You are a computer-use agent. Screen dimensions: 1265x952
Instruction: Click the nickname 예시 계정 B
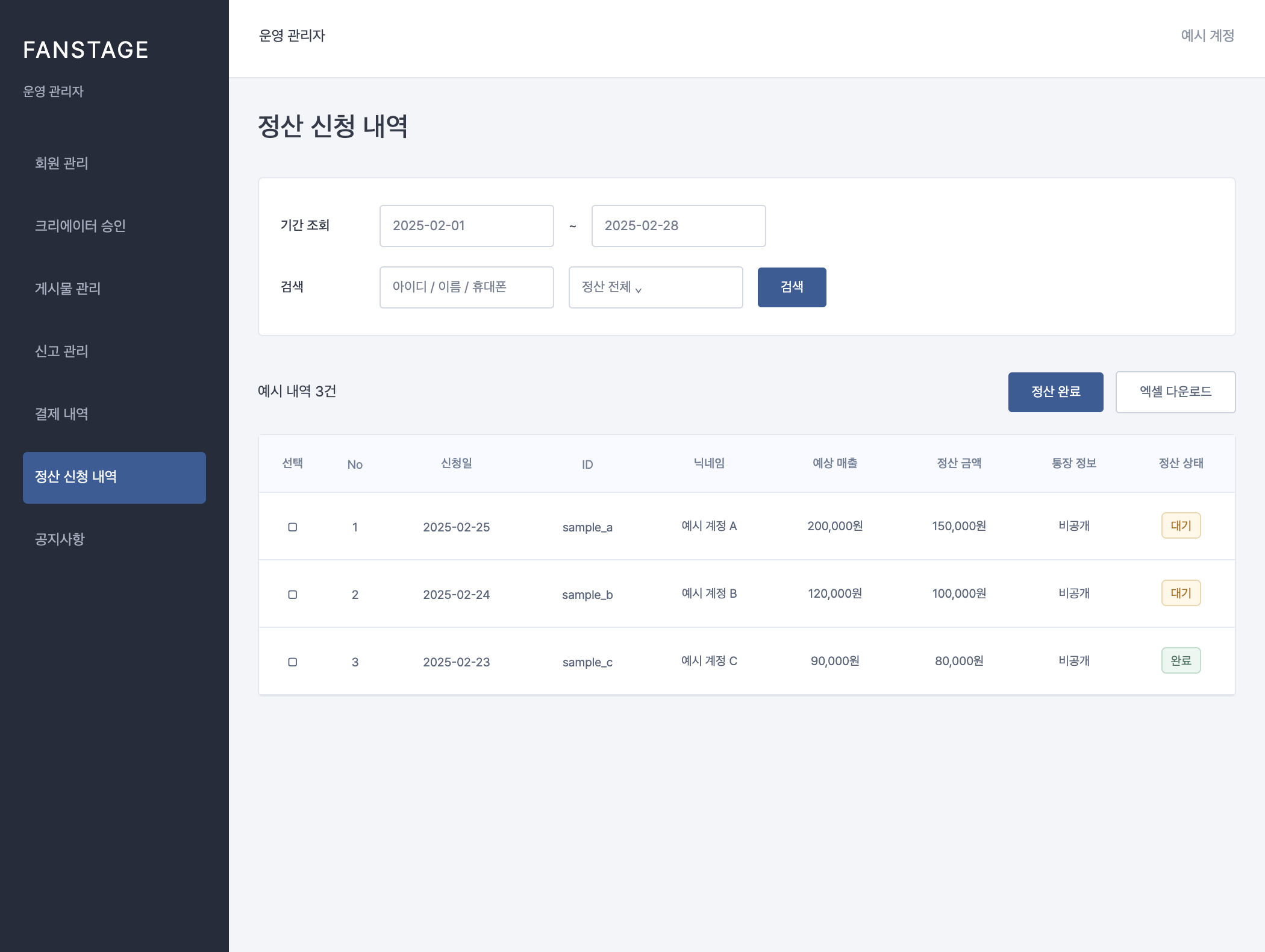point(709,593)
